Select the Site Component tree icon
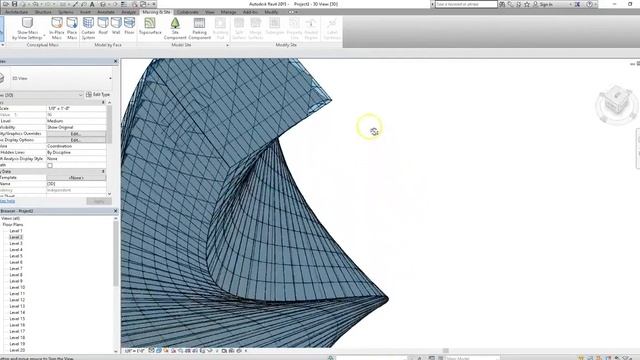 click(x=175, y=23)
